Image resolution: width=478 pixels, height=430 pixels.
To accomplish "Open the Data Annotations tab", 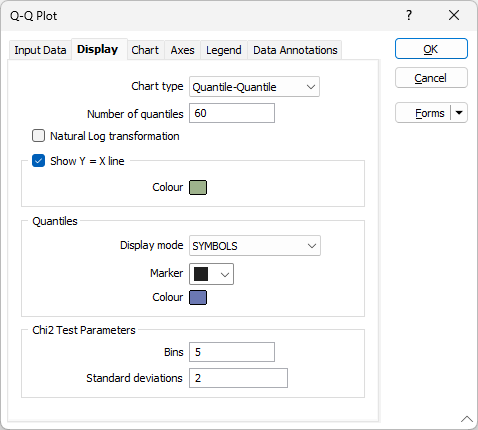I will coord(295,50).
